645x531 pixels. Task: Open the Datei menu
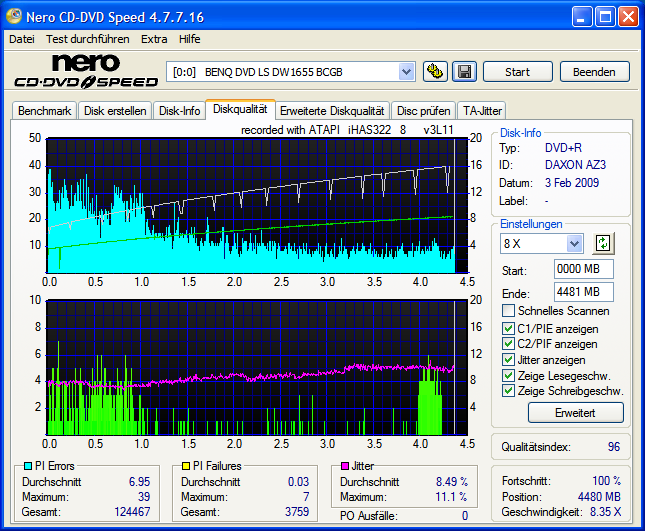click(21, 39)
